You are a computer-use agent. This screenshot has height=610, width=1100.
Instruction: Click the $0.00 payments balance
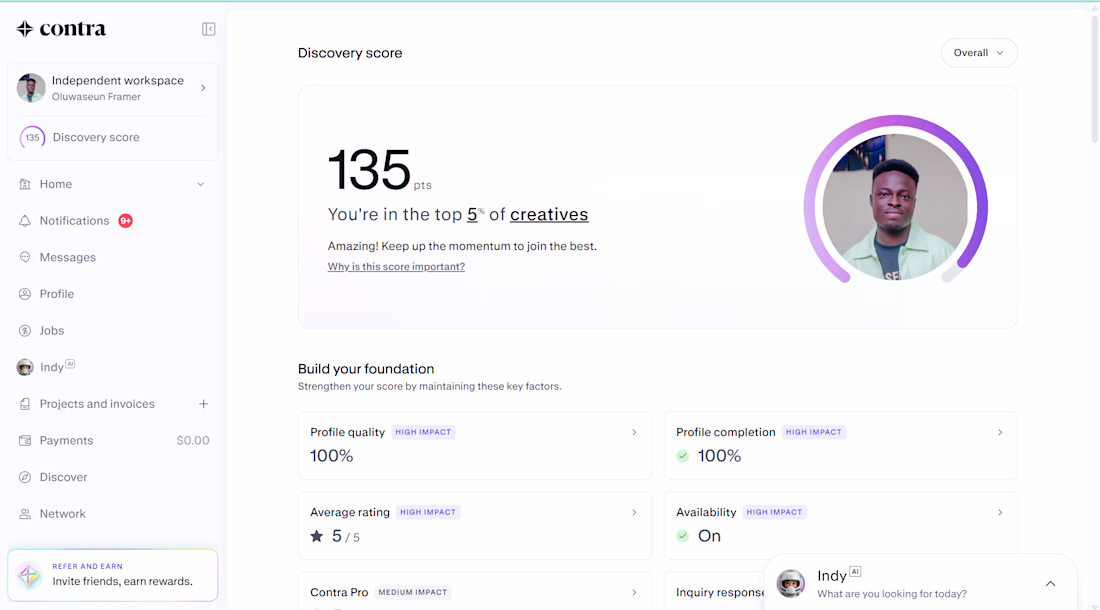pyautogui.click(x=193, y=440)
